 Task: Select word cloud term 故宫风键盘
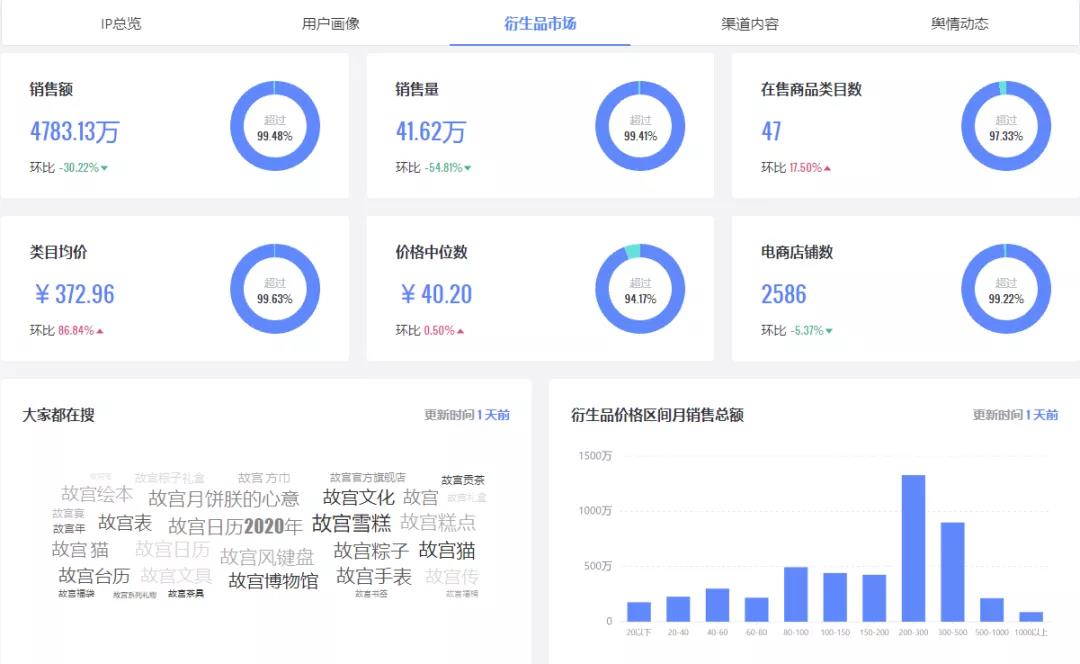pos(267,557)
